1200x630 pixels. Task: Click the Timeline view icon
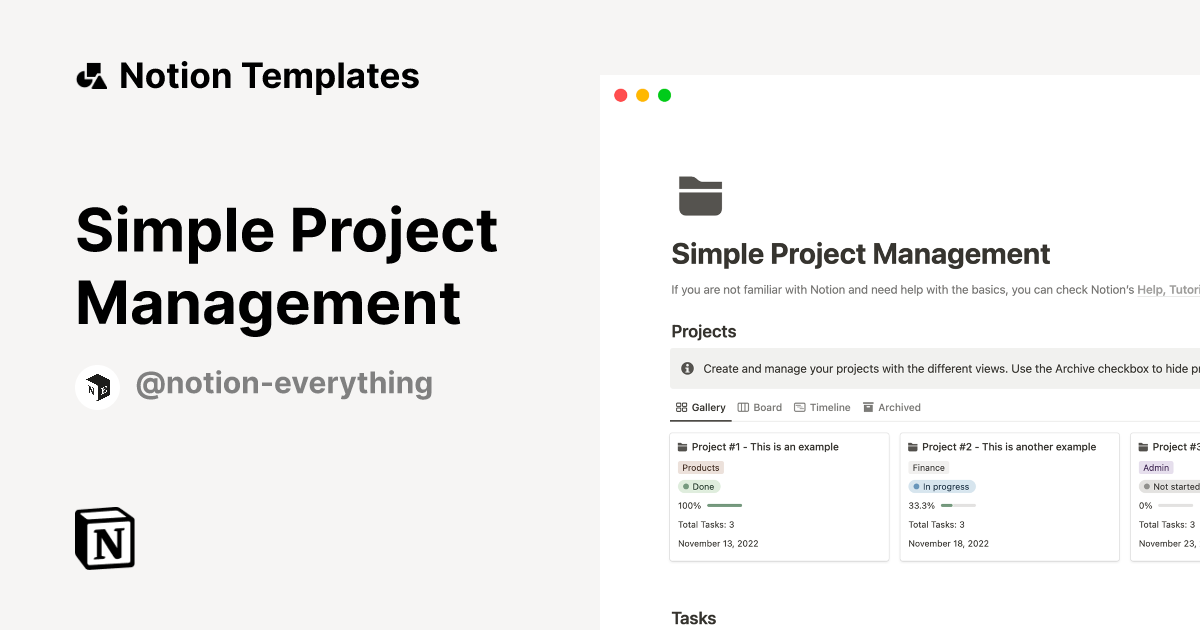click(x=799, y=407)
